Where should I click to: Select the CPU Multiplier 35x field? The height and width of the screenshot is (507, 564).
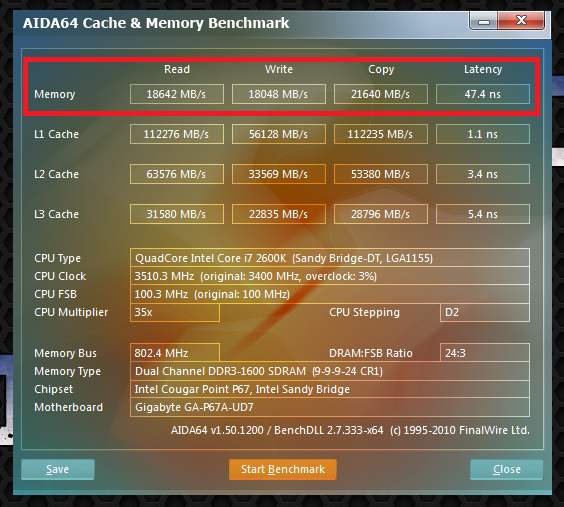(x=174, y=312)
